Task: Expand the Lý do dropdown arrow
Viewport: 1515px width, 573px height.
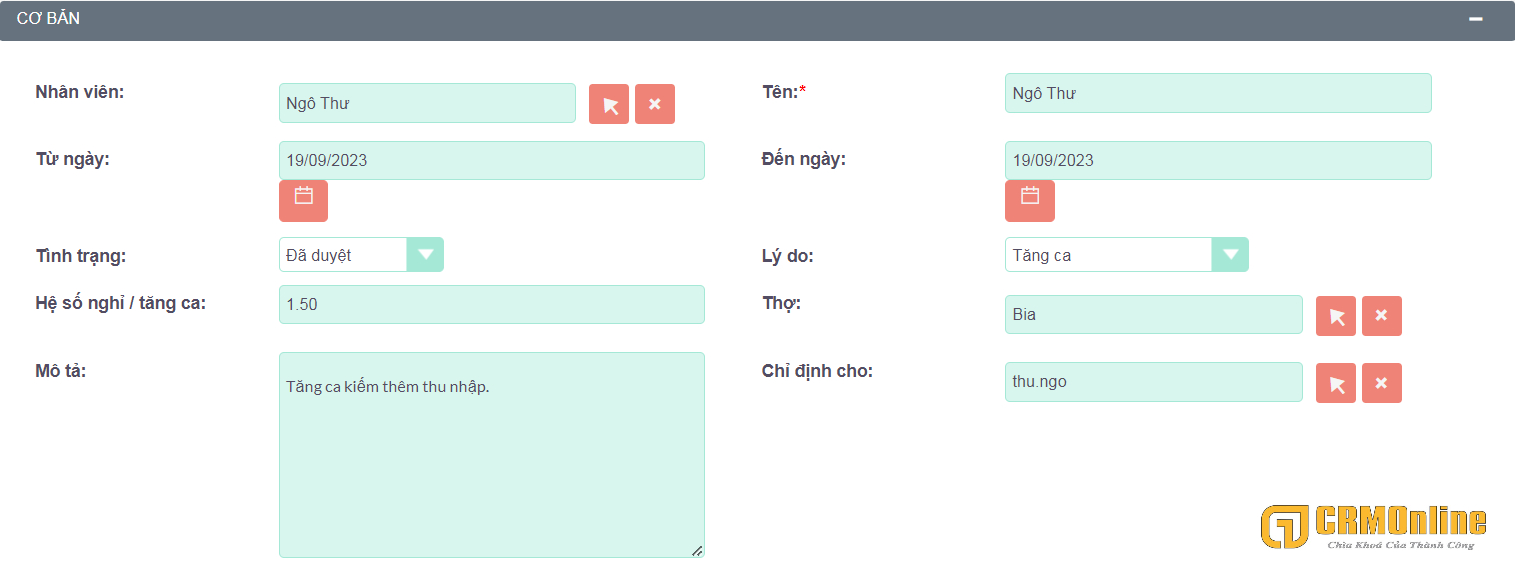Action: [1231, 255]
